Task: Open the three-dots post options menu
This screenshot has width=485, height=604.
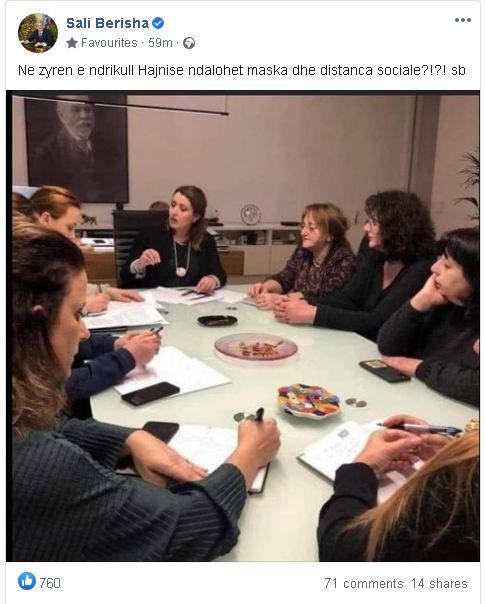Action: click(463, 20)
